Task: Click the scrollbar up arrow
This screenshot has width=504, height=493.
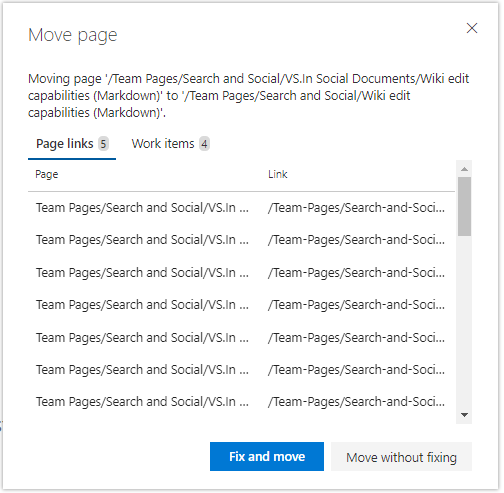Action: coord(464,169)
